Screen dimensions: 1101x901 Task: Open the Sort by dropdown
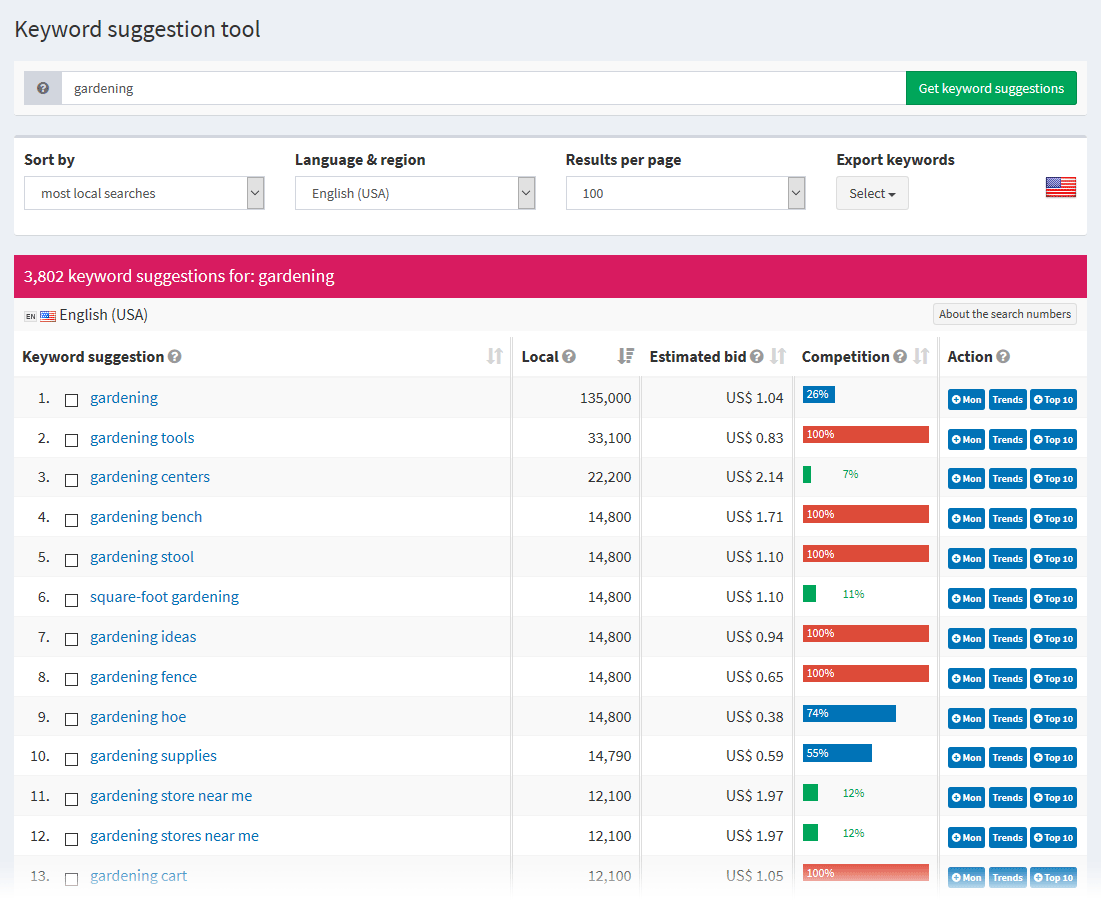(x=144, y=192)
